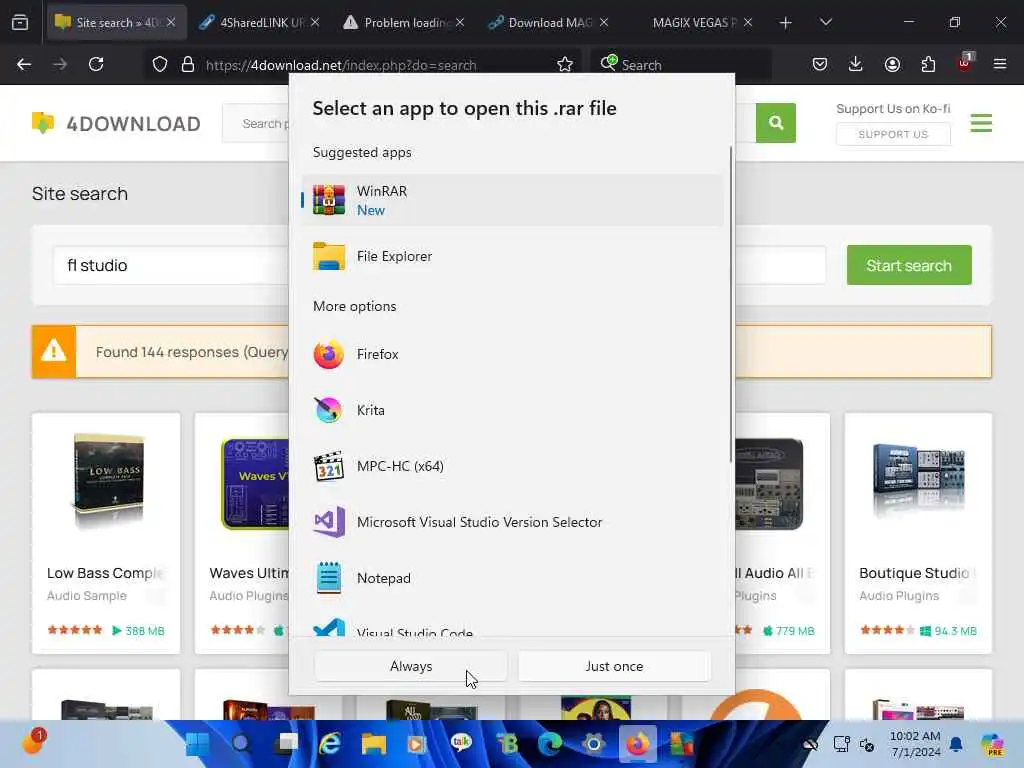Bookmark this page with the star icon
Image resolution: width=1024 pixels, height=768 pixels.
(x=565, y=64)
